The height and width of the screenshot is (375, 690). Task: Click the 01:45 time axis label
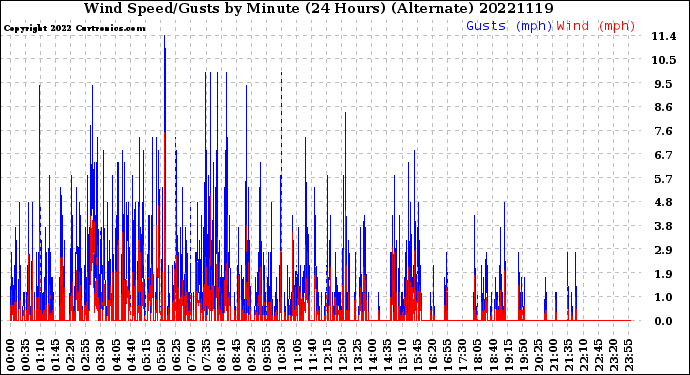55,354
